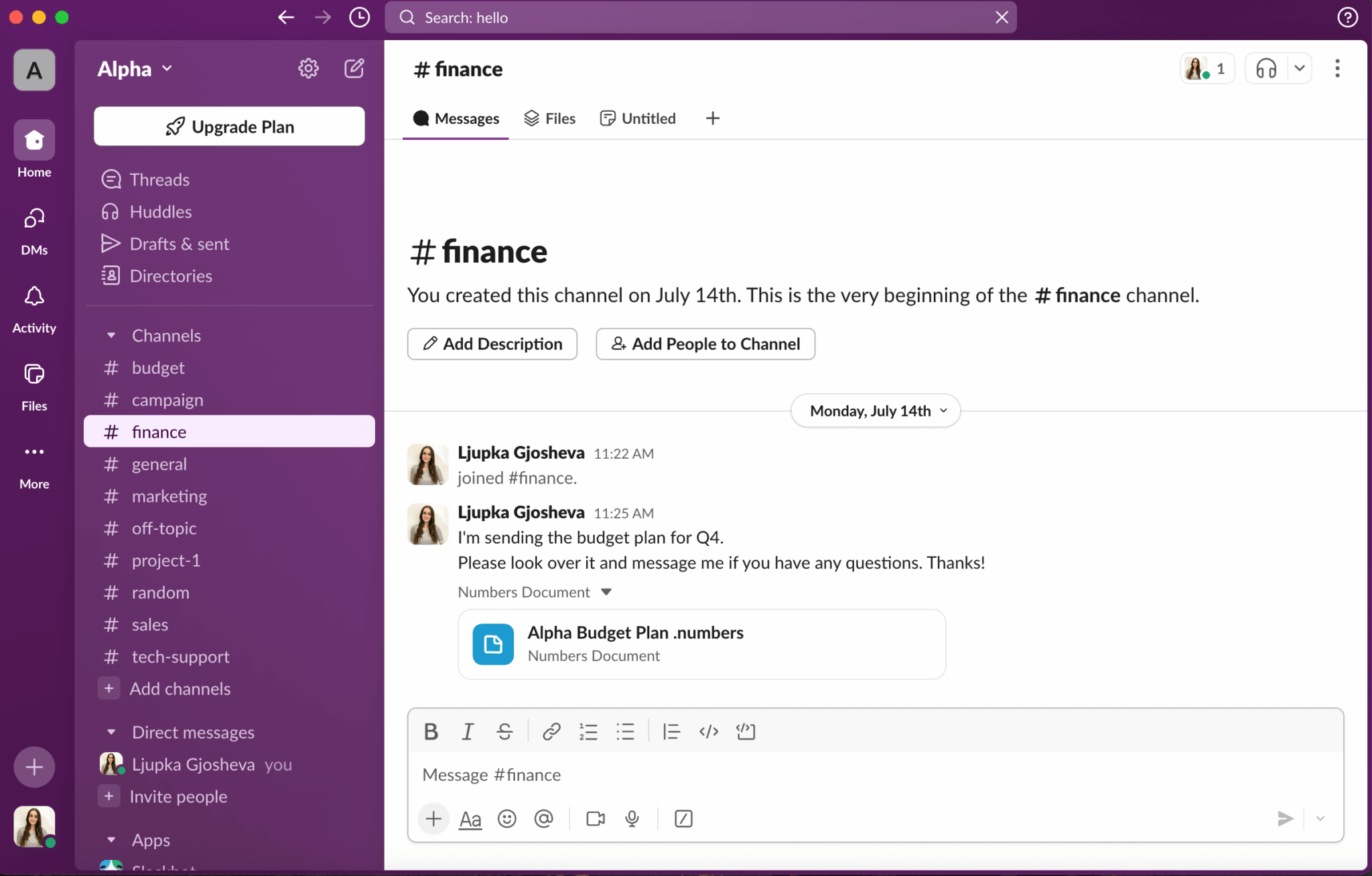Open the emoji picker in the composer
Screen dimensions: 1372x876
[506, 818]
